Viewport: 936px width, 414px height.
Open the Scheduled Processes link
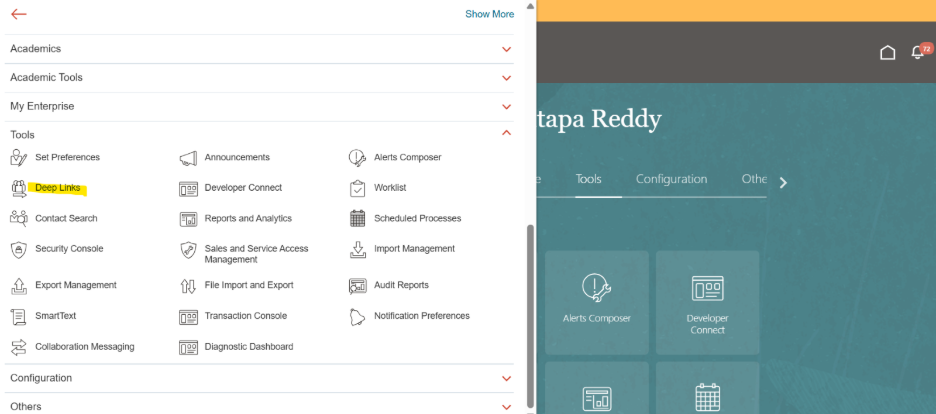tap(417, 218)
